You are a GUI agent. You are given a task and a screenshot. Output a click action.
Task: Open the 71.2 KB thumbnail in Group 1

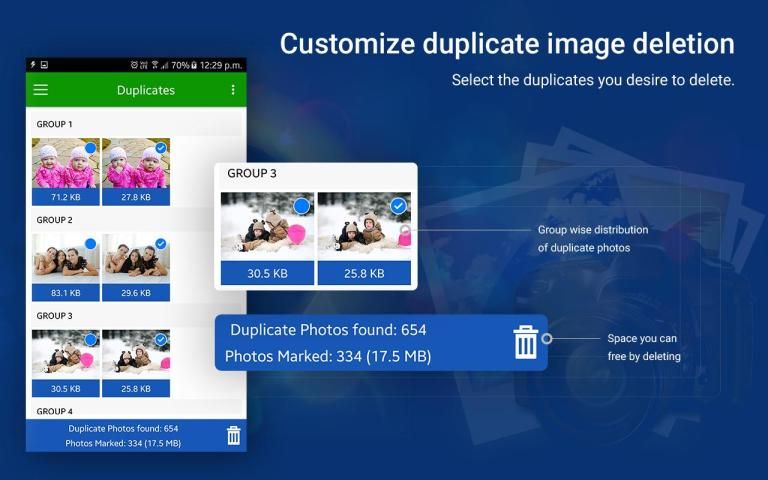pyautogui.click(x=62, y=167)
